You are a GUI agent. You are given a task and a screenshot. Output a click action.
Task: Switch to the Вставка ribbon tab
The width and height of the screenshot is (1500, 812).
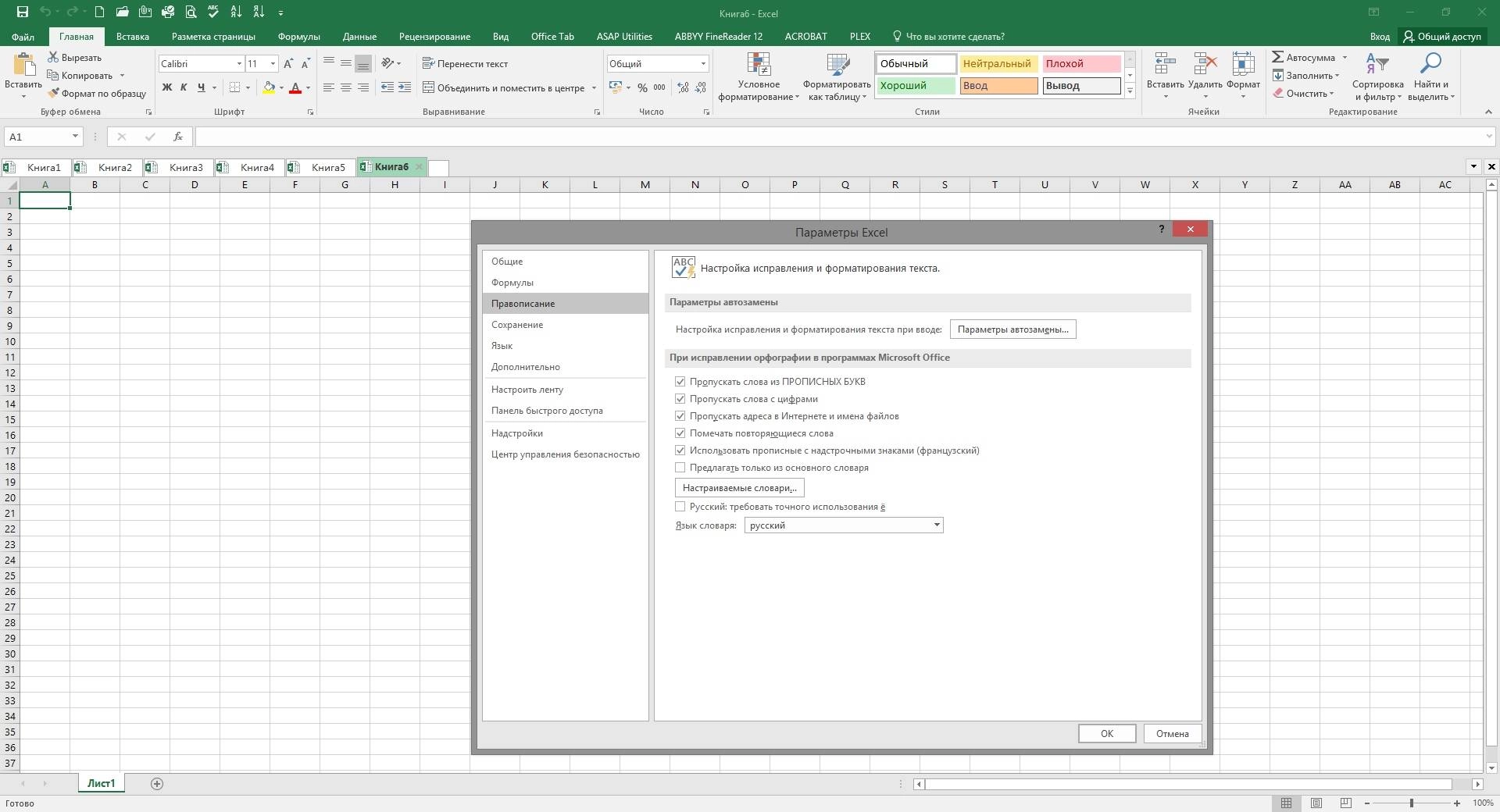(x=133, y=36)
